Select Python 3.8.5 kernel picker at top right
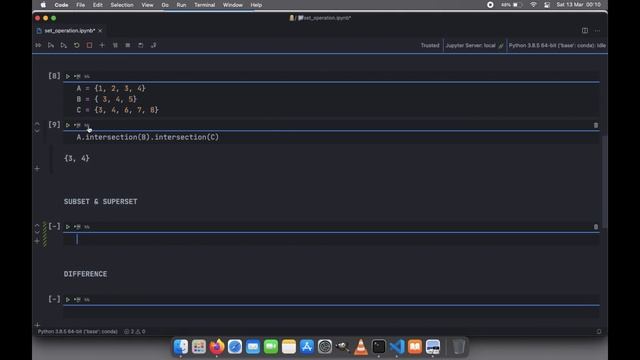Viewport: 640px width, 360px height. (x=557, y=45)
